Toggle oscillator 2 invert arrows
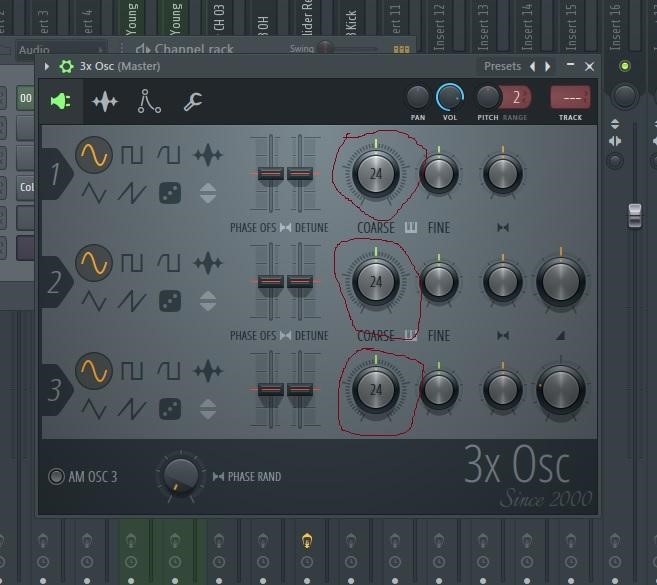This screenshot has width=657, height=585. [208, 301]
